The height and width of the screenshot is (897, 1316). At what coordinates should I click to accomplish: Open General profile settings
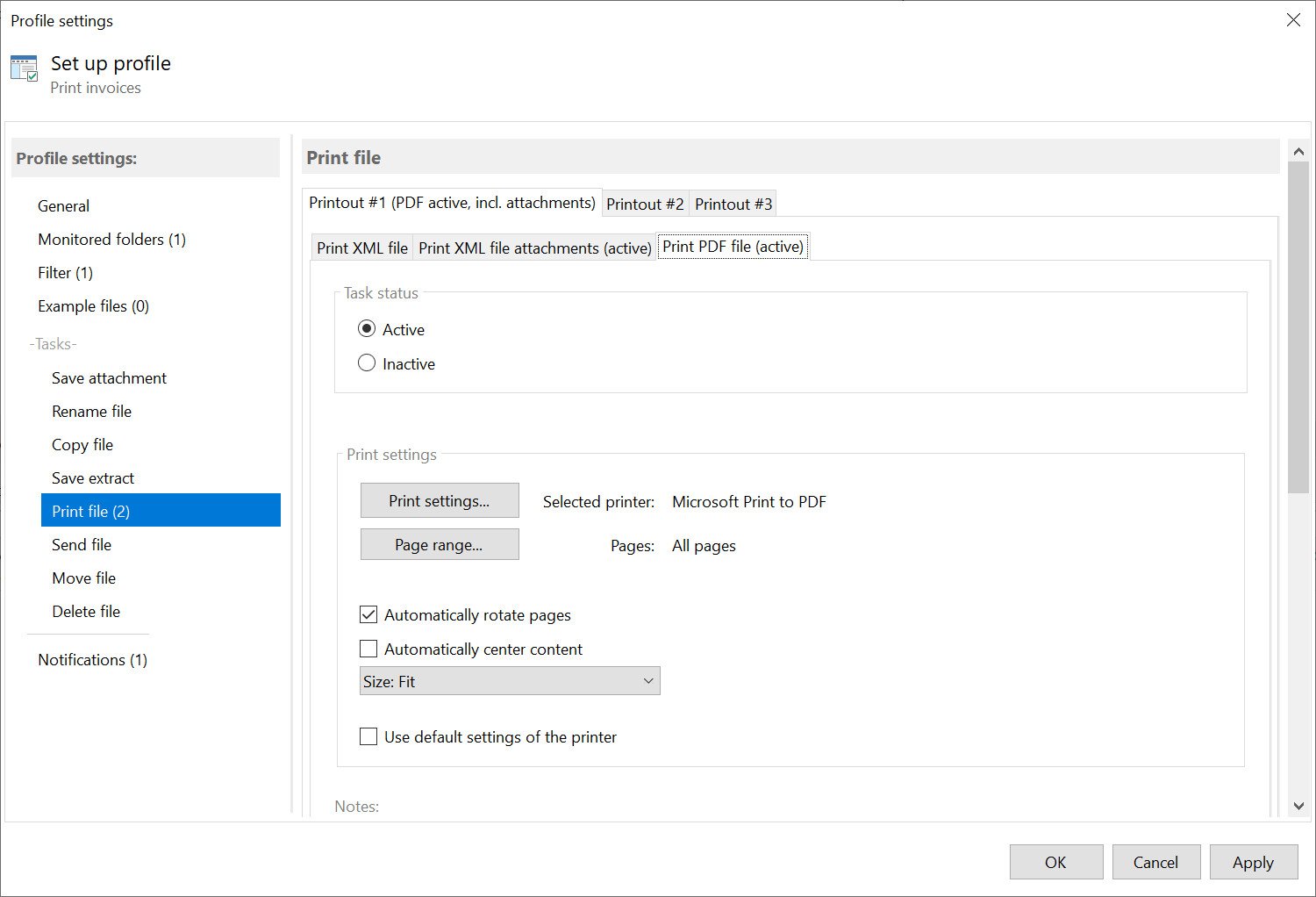click(x=63, y=206)
